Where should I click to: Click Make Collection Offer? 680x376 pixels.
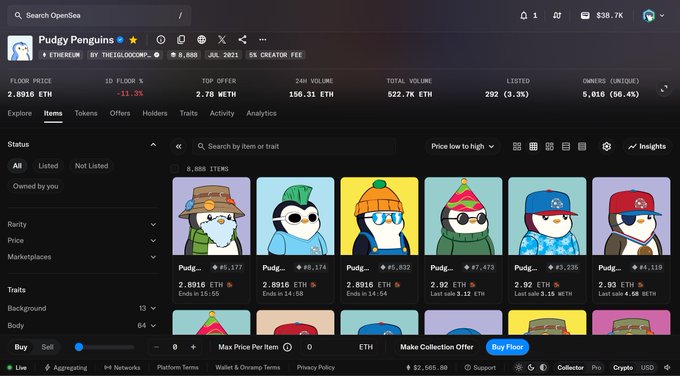[437, 347]
